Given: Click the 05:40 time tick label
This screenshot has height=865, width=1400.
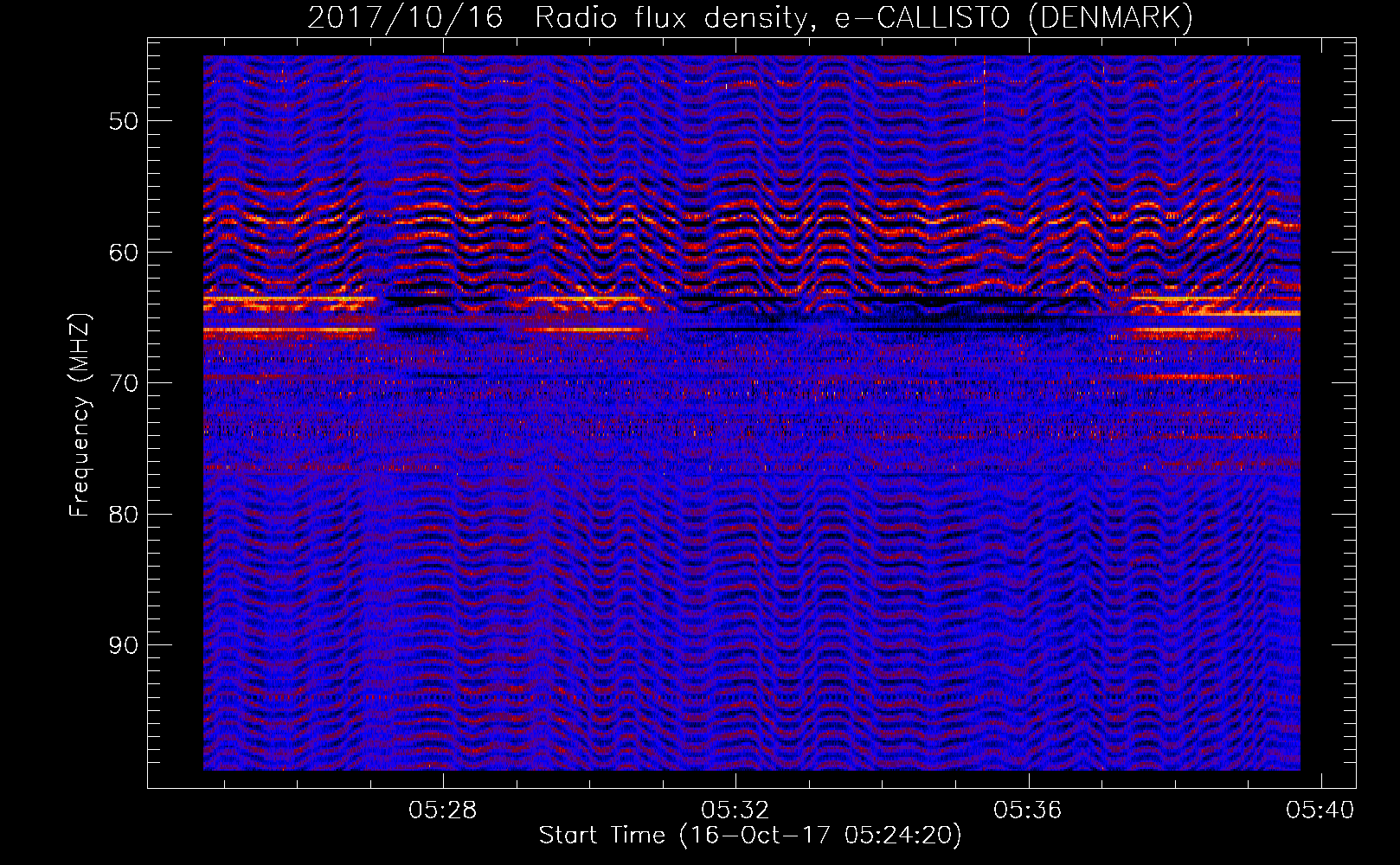Looking at the screenshot, I should click(x=1320, y=810).
